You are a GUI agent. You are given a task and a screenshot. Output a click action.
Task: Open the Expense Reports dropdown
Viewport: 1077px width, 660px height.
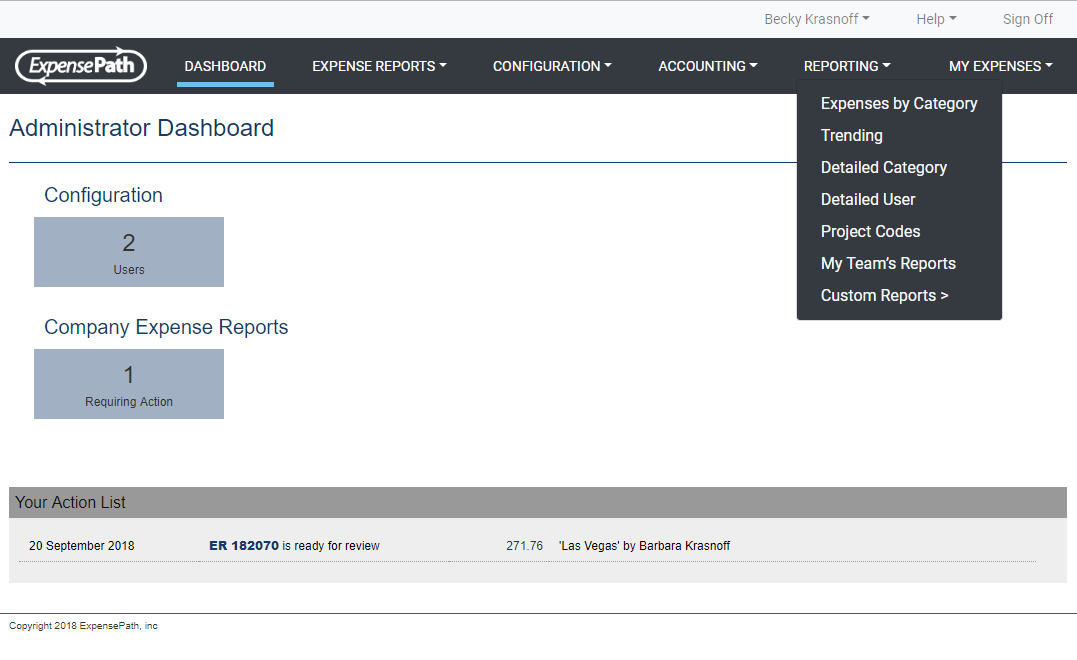pos(379,65)
